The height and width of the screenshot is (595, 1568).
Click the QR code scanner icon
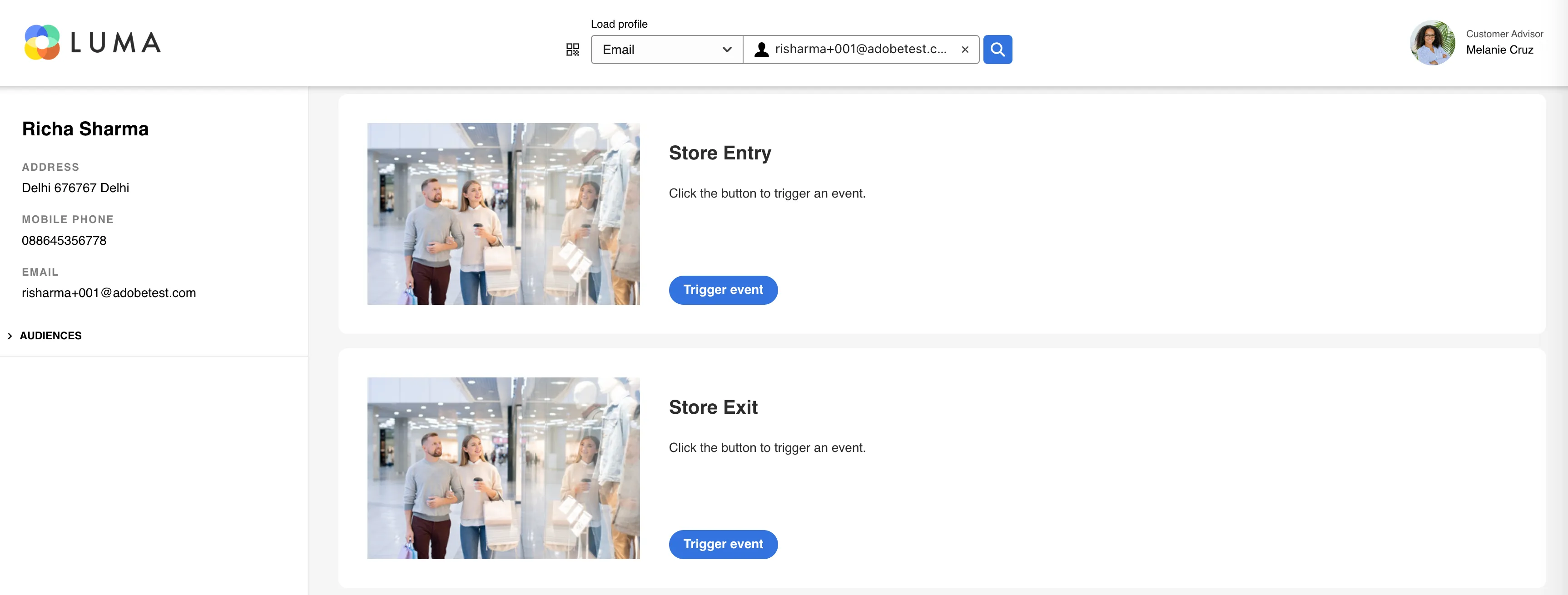tap(572, 49)
